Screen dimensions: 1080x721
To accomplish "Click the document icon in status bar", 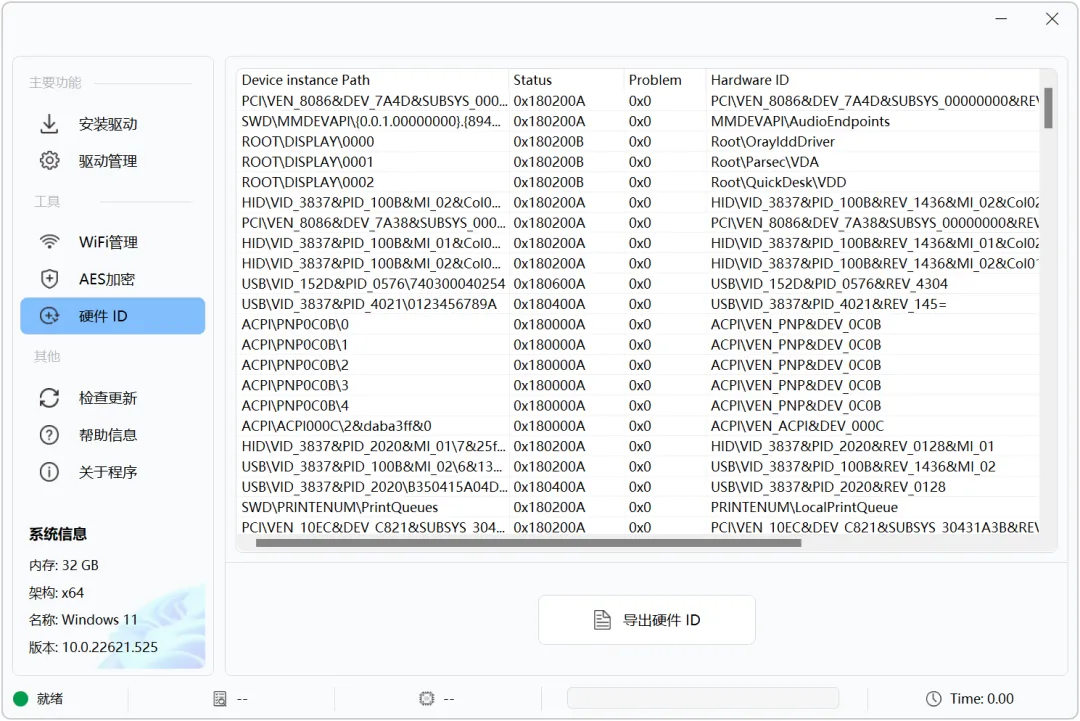I will point(220,699).
